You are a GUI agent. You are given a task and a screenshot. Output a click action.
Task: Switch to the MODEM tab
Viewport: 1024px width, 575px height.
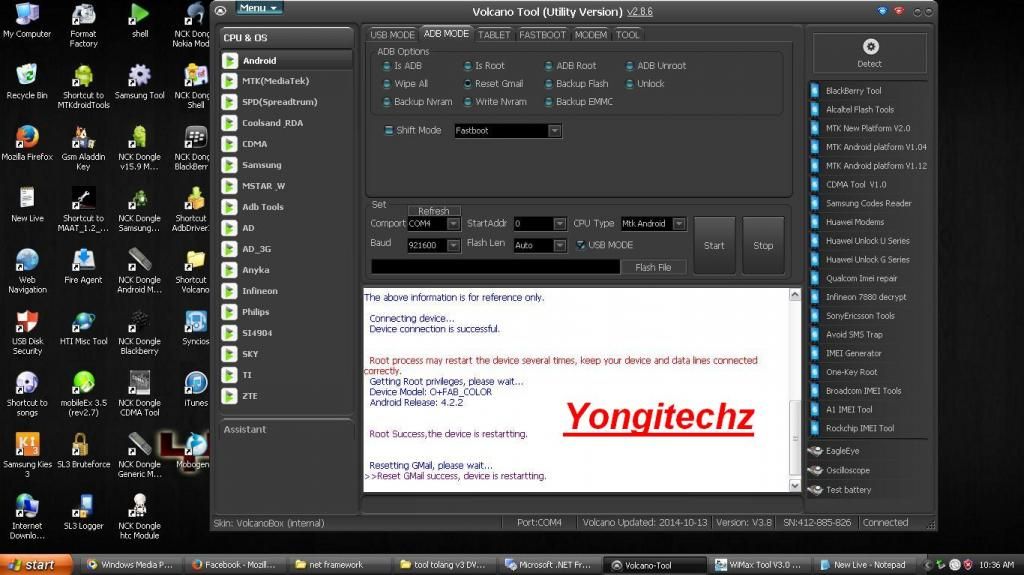pyautogui.click(x=590, y=35)
